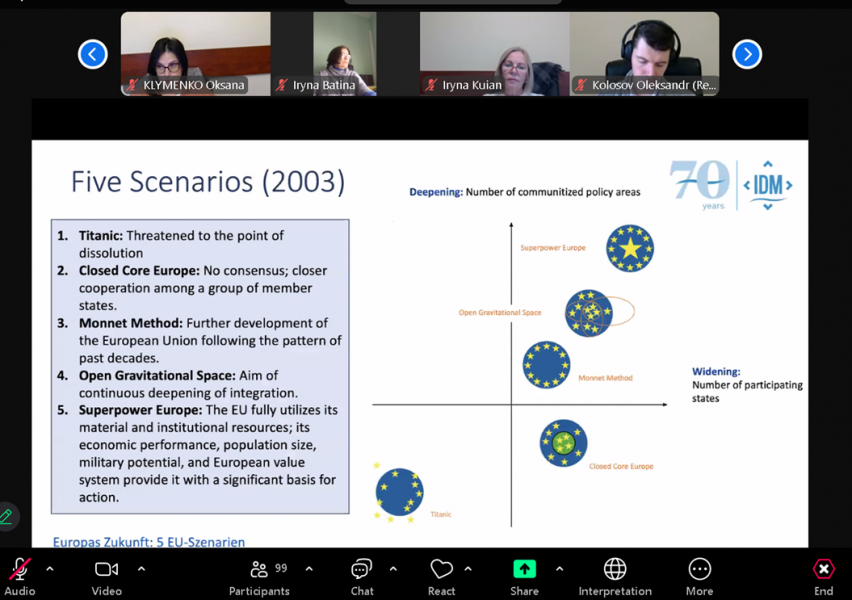The height and width of the screenshot is (600, 852).
Task: Expand the Participants options caret
Action: point(309,569)
